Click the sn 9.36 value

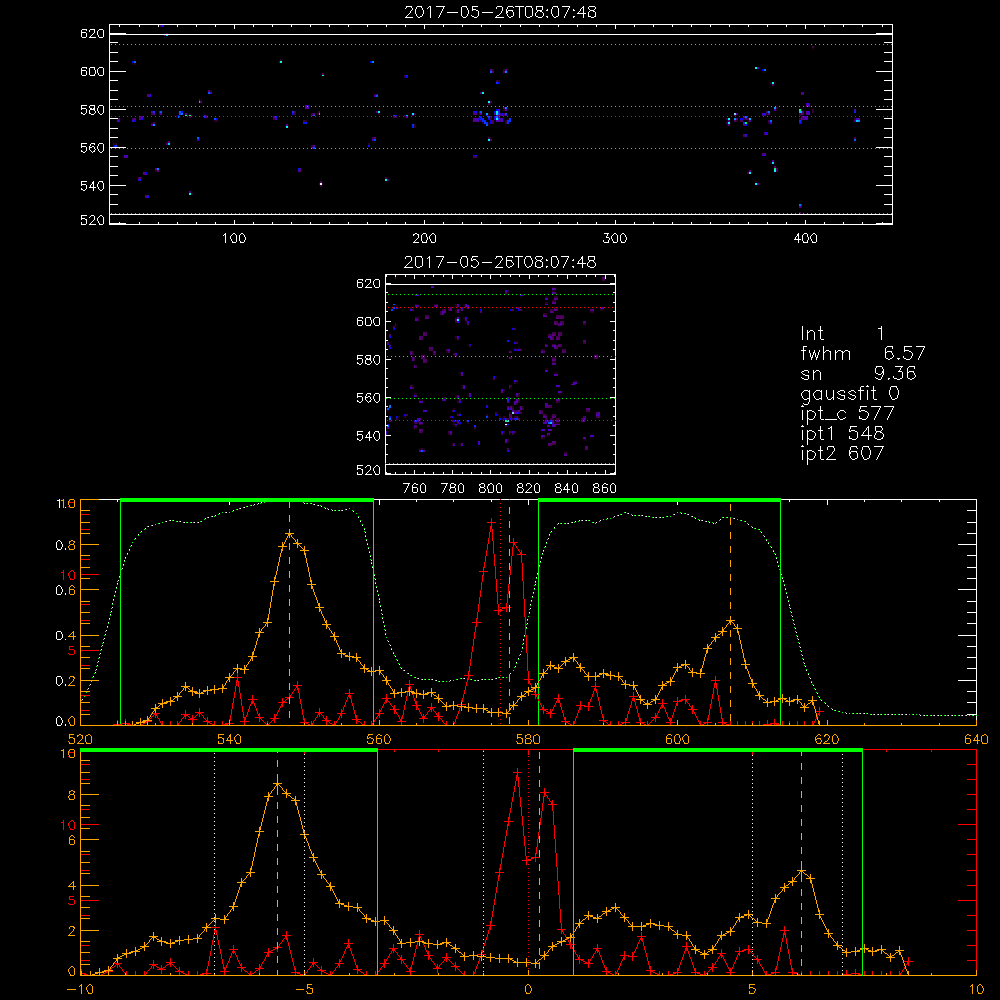click(858, 373)
